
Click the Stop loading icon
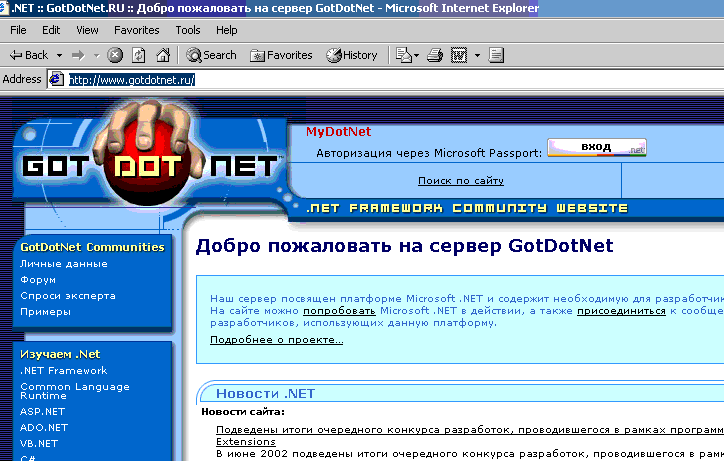point(115,55)
